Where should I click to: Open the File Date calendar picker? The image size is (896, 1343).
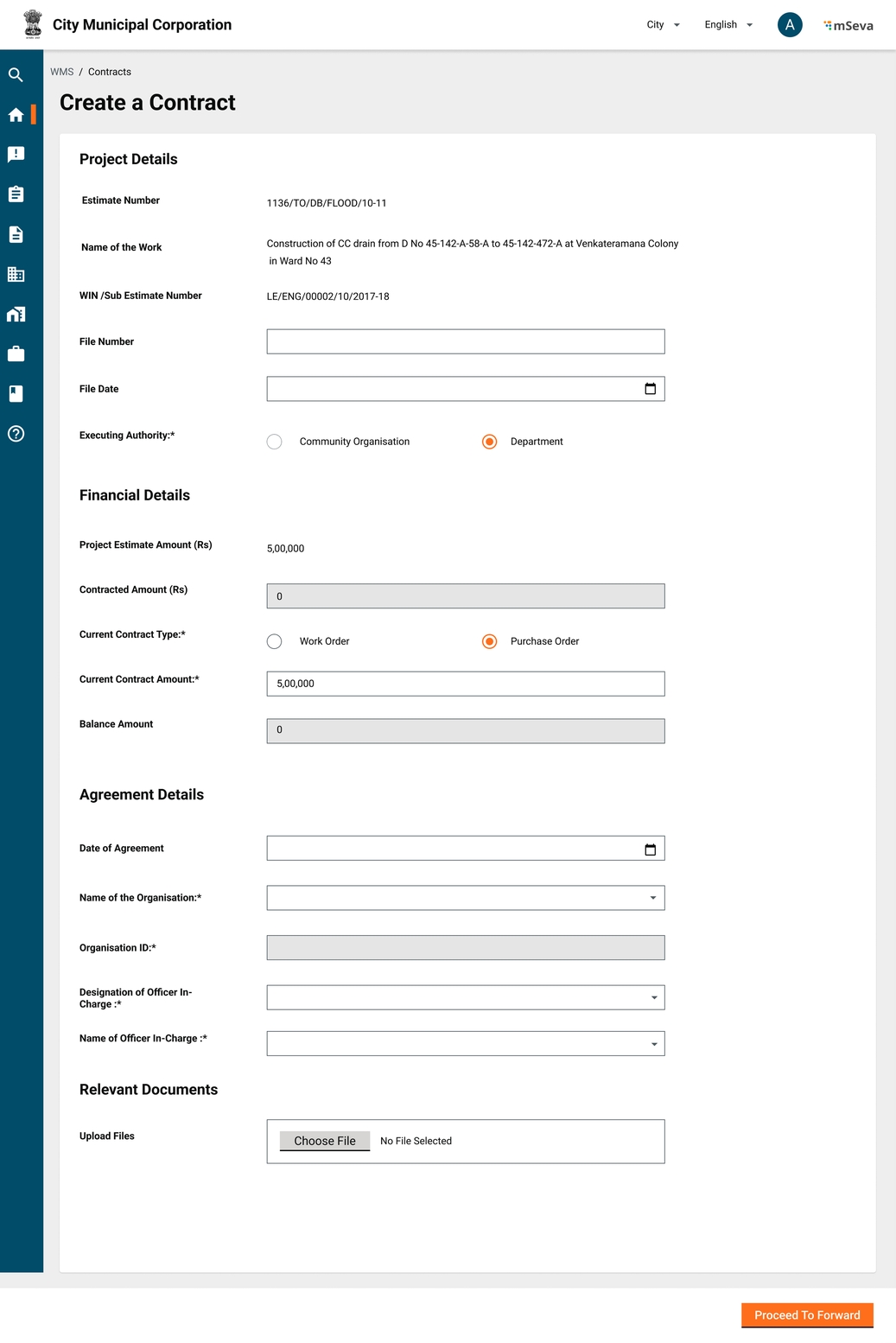click(650, 389)
